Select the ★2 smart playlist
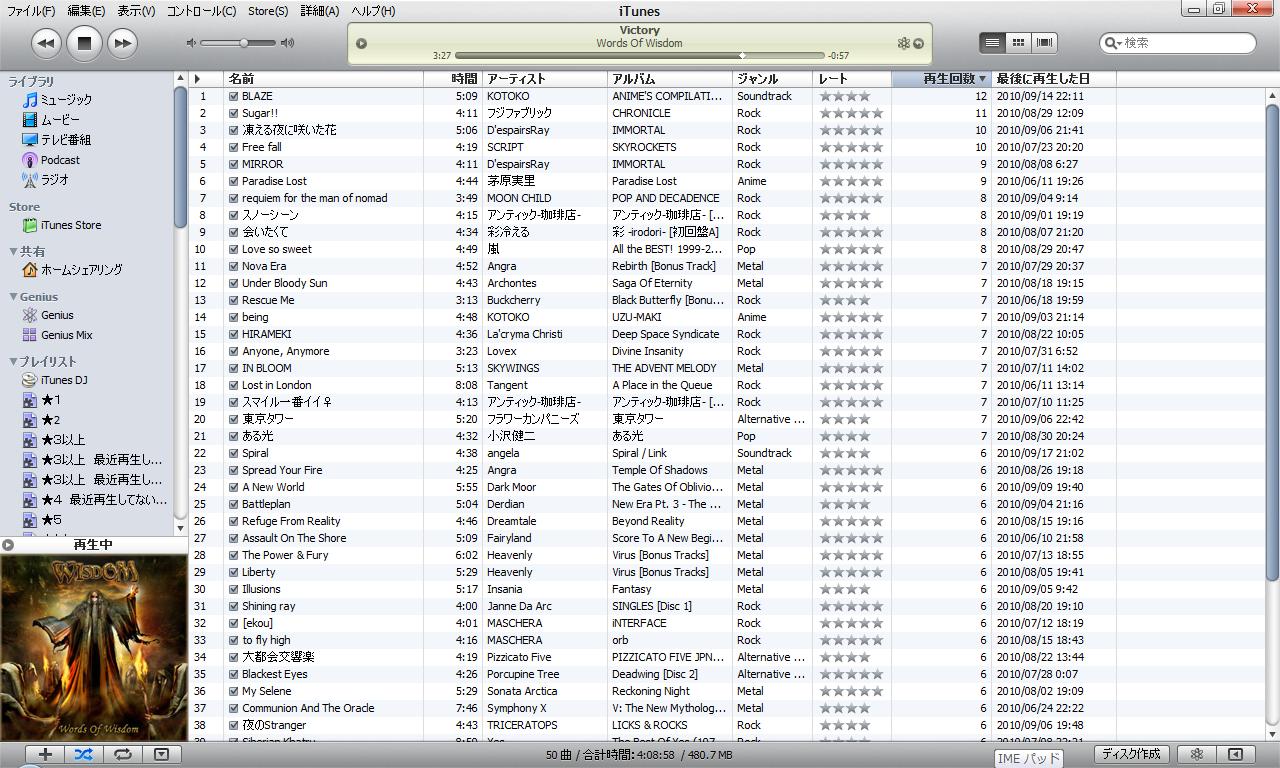The width and height of the screenshot is (1280, 768). tap(50, 420)
